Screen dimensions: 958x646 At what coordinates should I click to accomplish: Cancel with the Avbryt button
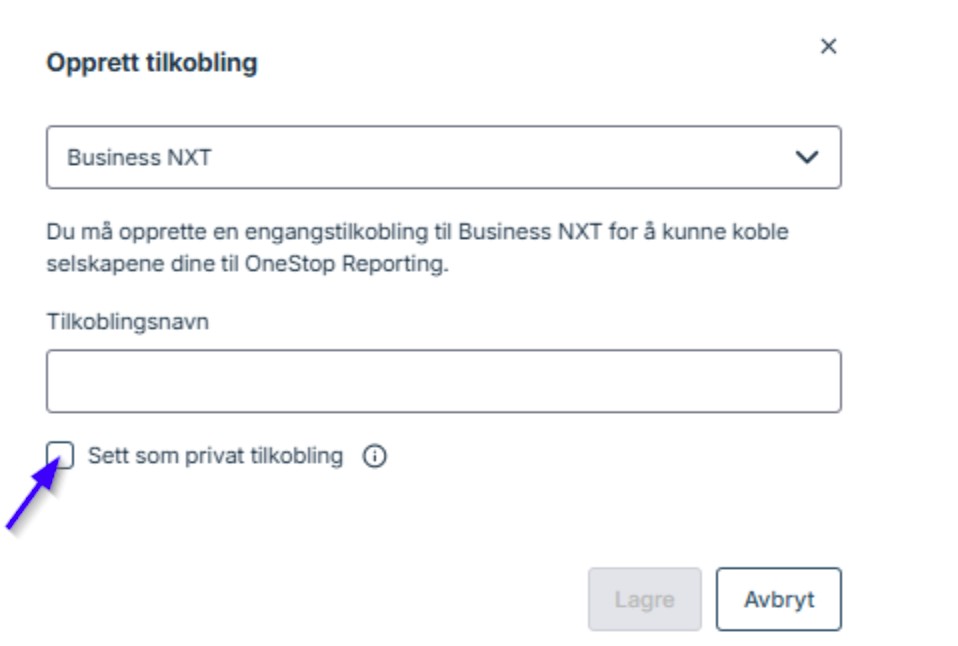pyautogui.click(x=779, y=600)
